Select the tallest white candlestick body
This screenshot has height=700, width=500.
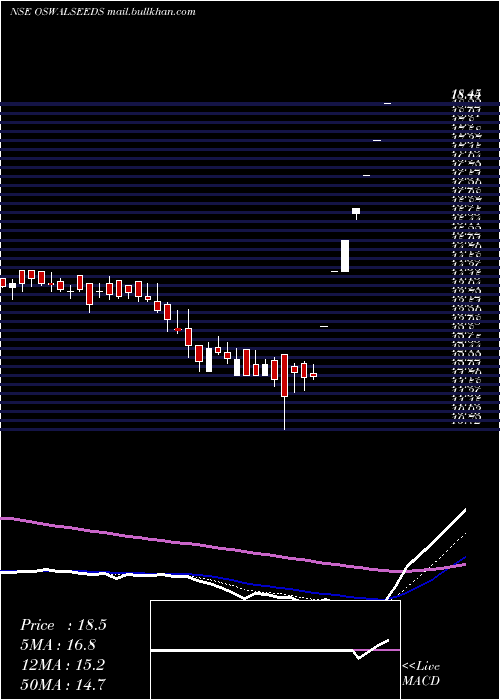click(345, 256)
